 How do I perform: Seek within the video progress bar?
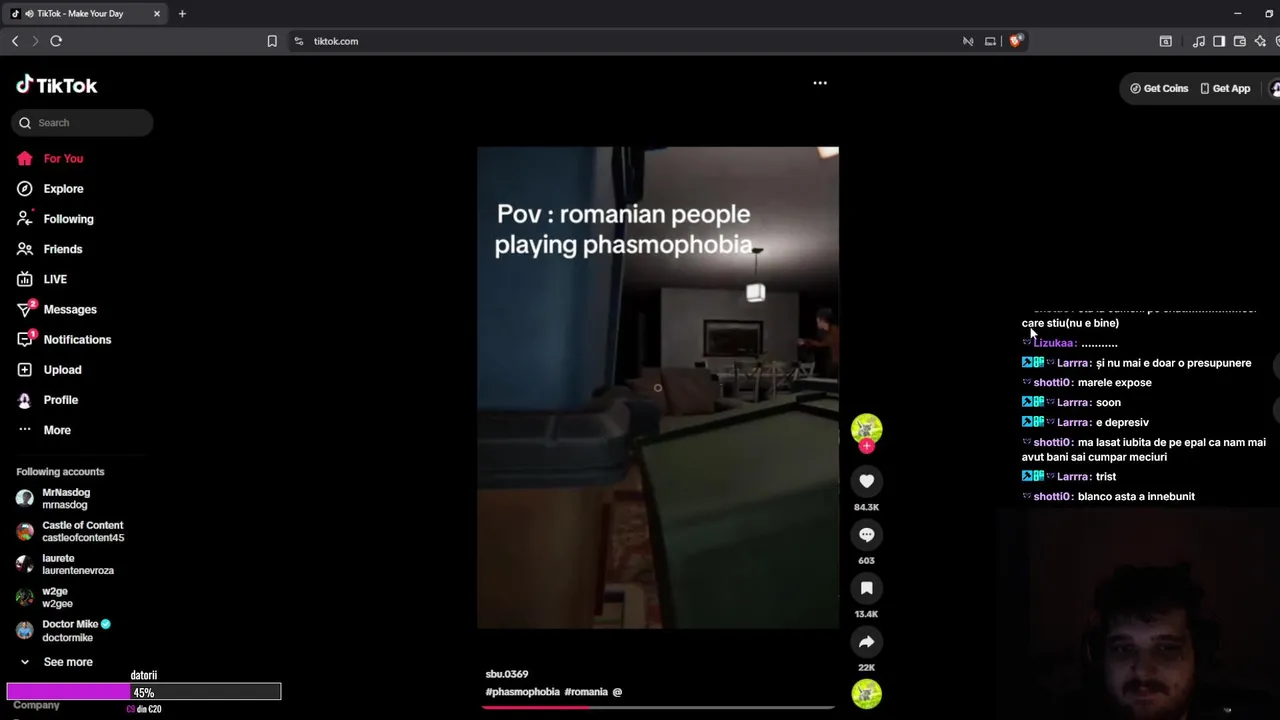click(x=658, y=707)
